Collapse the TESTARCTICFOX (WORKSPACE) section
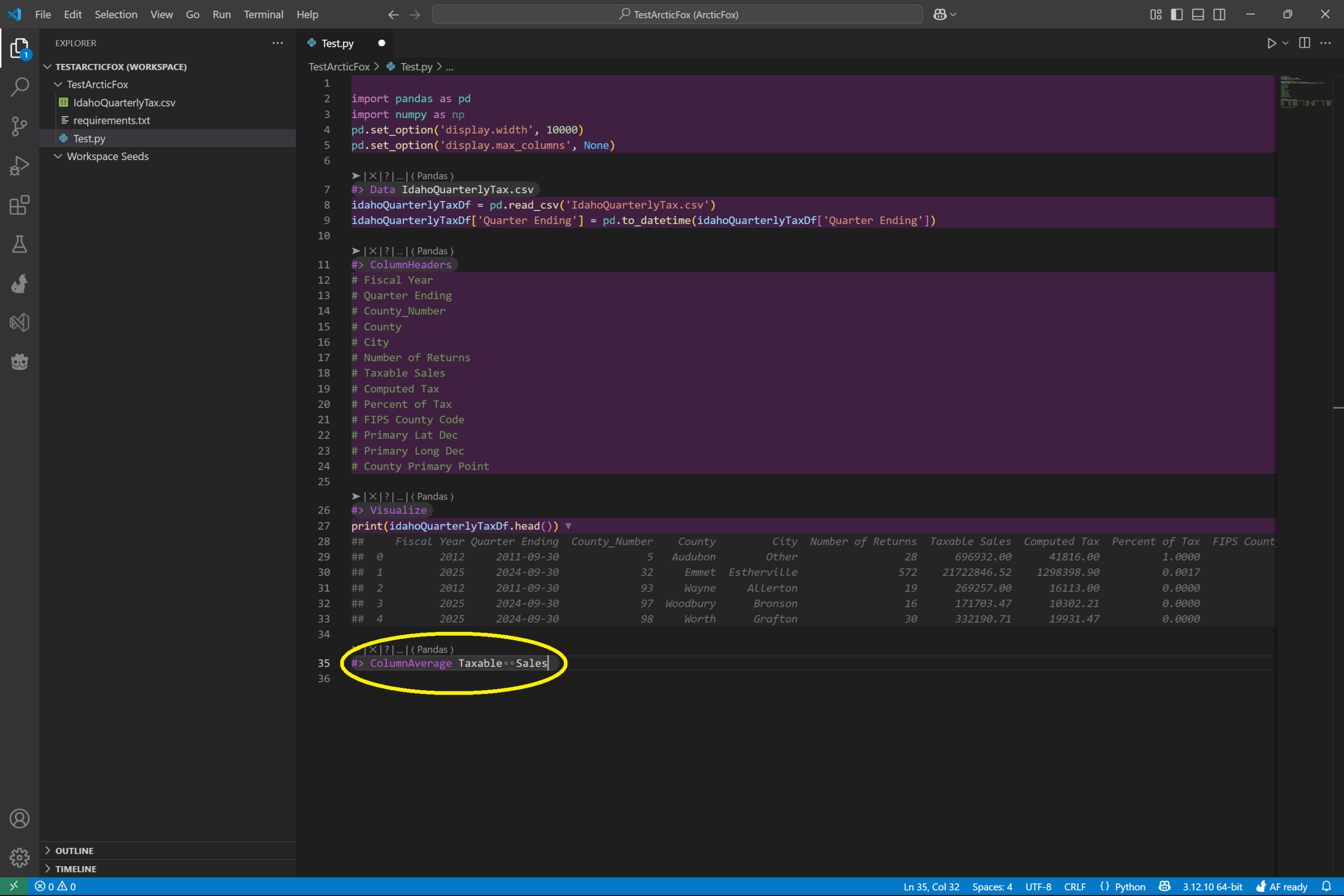The width and height of the screenshot is (1344, 896). [48, 67]
